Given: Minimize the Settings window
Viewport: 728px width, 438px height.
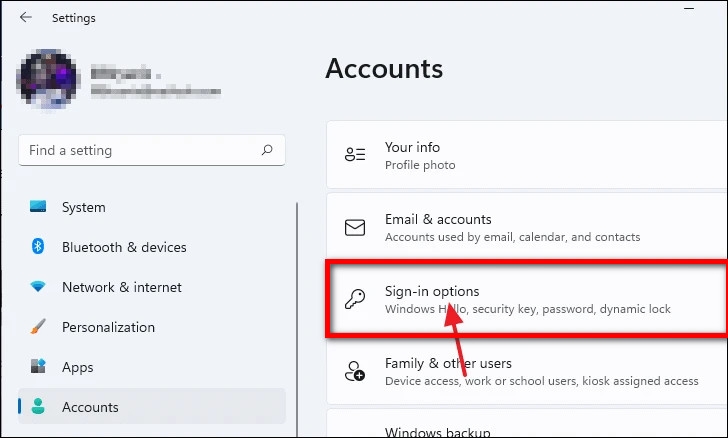Looking at the screenshot, I should coord(689,8).
